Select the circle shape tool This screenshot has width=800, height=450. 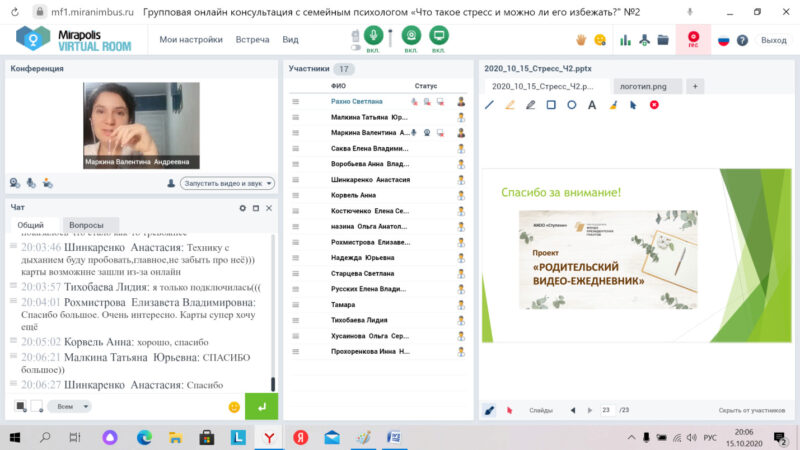coord(571,105)
